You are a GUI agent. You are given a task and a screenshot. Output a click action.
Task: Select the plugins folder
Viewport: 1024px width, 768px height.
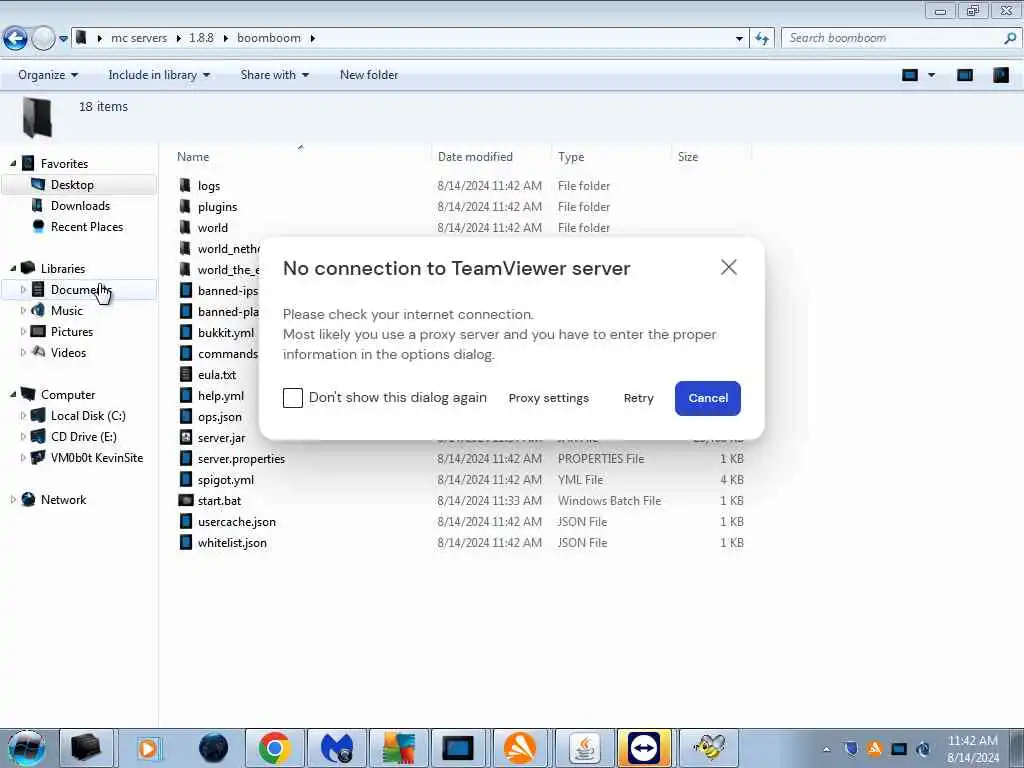(217, 207)
